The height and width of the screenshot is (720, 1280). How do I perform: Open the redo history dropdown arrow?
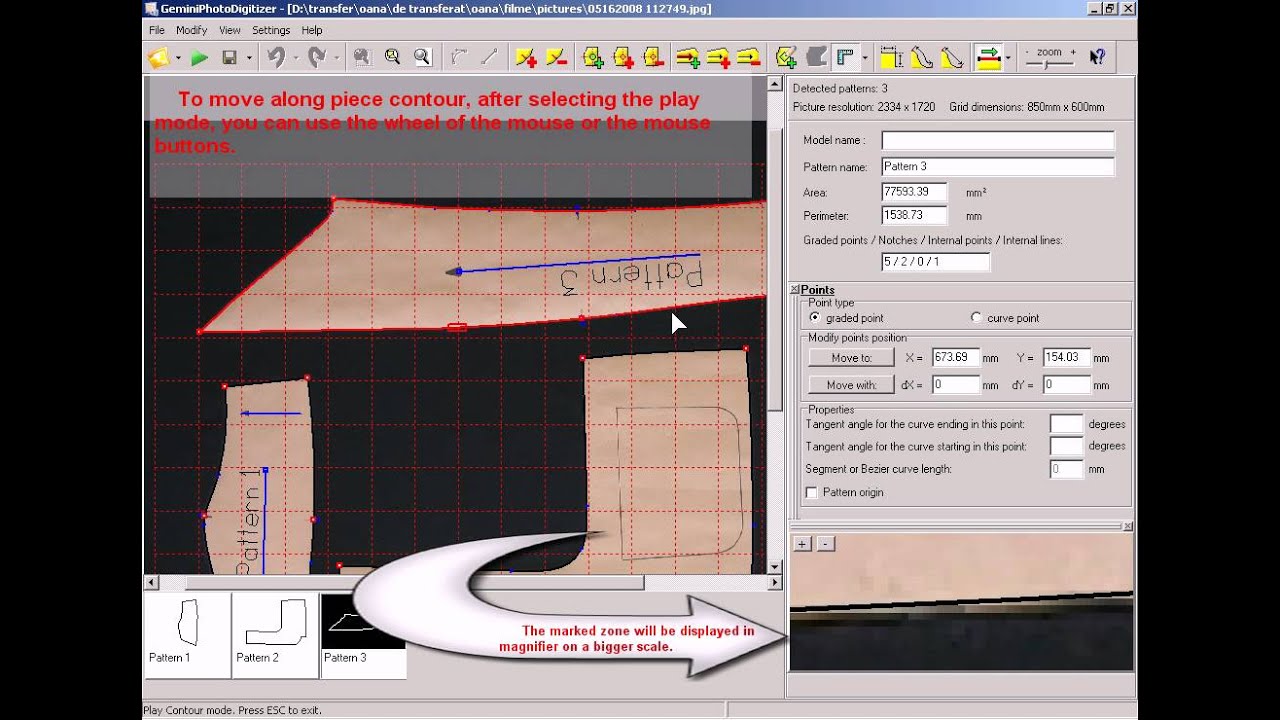(x=336, y=58)
